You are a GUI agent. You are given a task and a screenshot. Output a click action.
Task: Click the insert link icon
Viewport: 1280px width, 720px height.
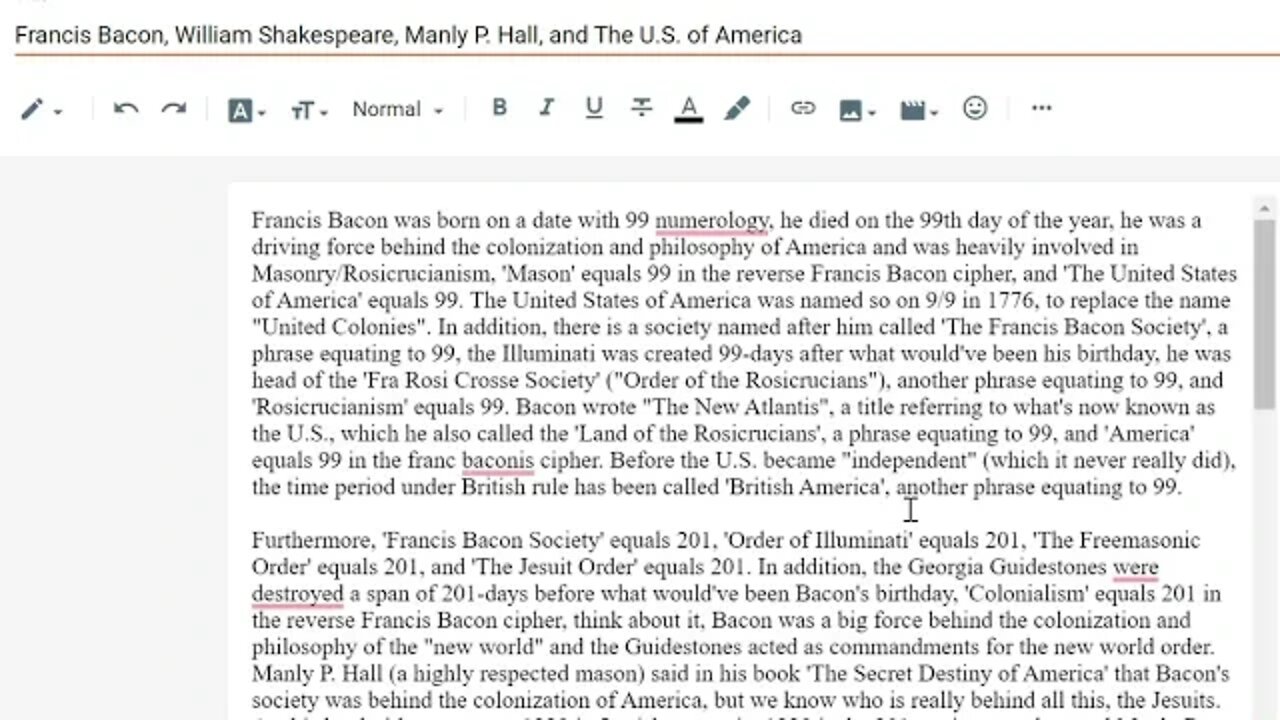[x=803, y=108]
